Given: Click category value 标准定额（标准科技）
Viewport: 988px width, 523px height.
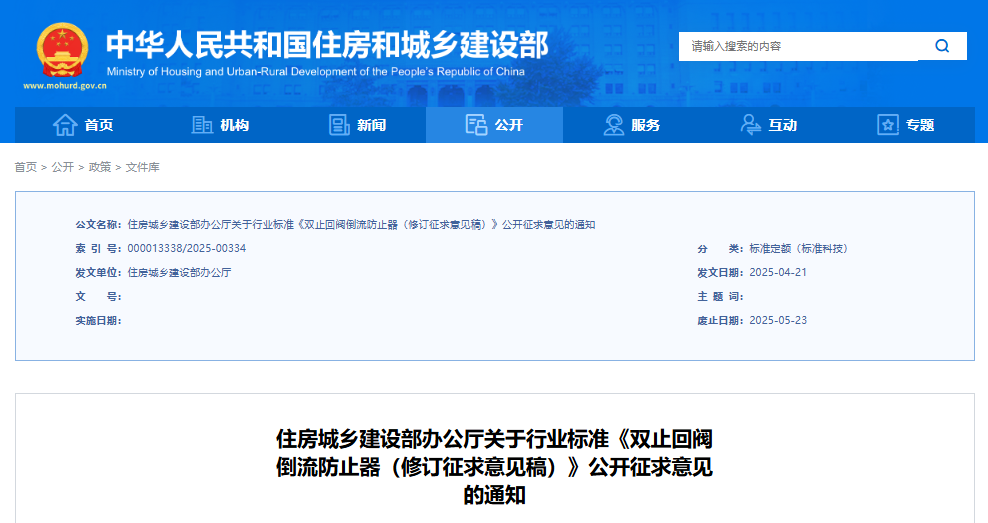Looking at the screenshot, I should point(800,248).
